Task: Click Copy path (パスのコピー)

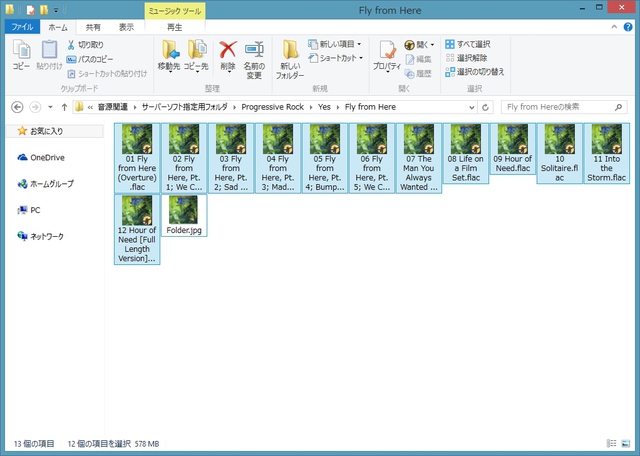Action: (x=90, y=59)
